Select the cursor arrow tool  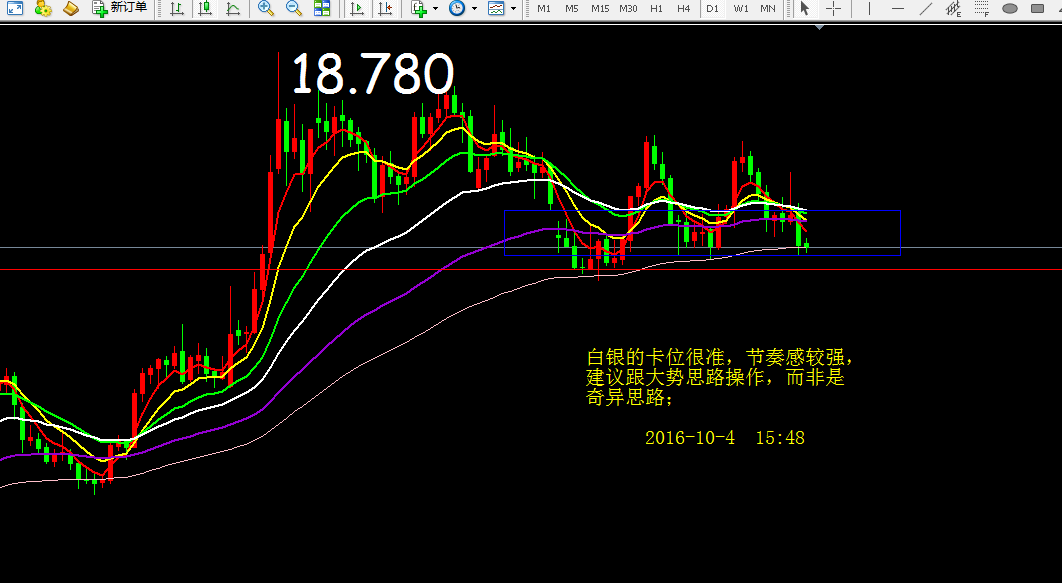click(x=805, y=8)
